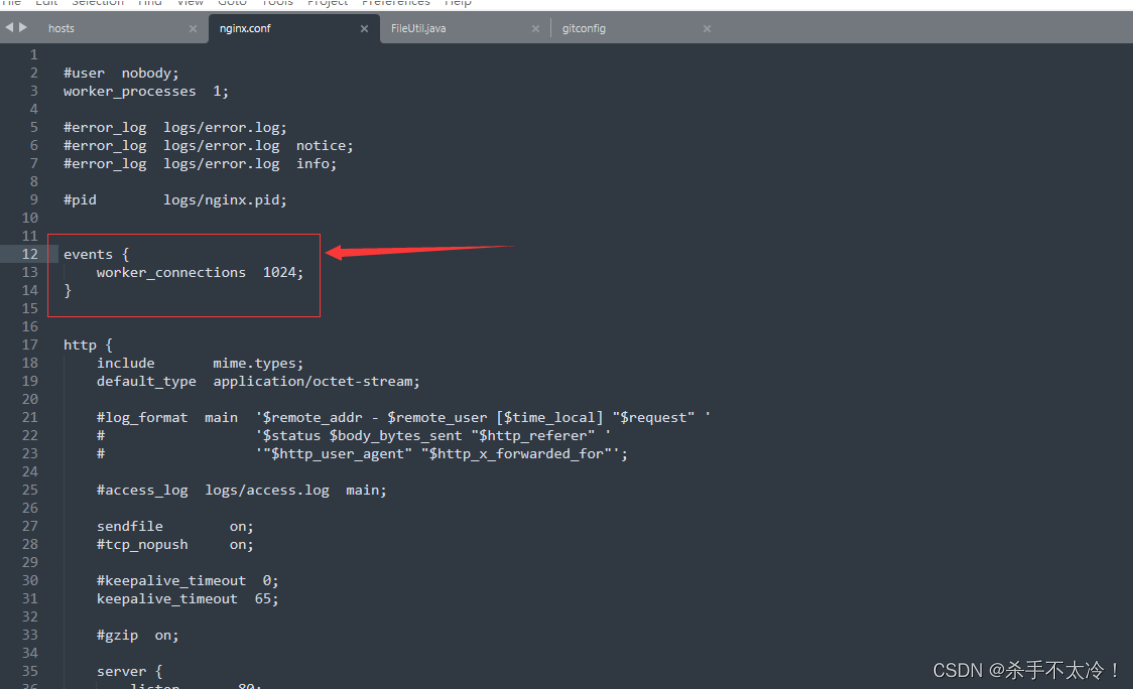
Task: Click '#log_format main' on line 21
Action: tap(167, 418)
